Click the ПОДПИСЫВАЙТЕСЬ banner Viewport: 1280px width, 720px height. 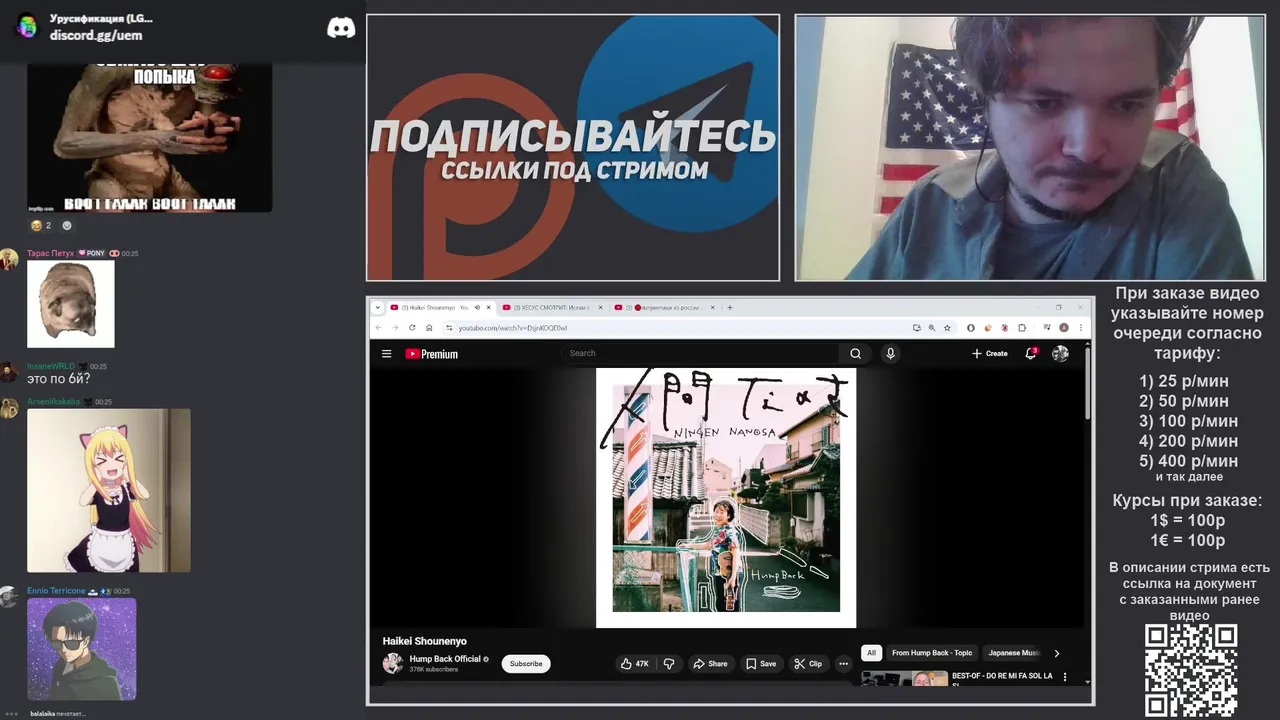tap(573, 147)
